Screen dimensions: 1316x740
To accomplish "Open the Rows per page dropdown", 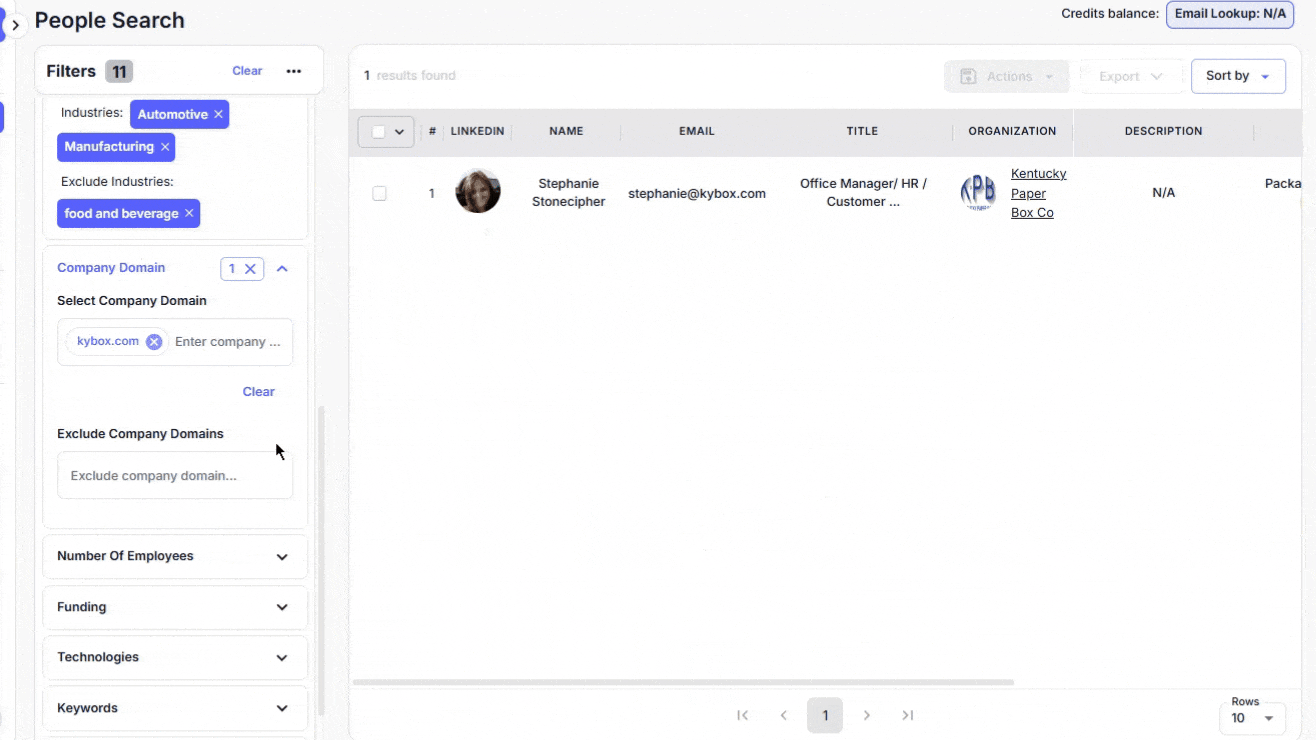I will [1253, 718].
